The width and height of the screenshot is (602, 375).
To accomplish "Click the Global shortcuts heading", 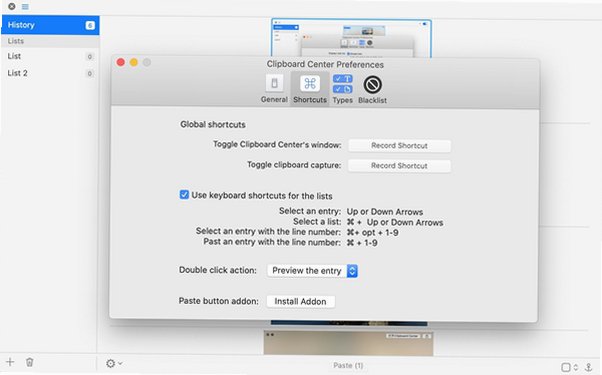I will [213, 124].
